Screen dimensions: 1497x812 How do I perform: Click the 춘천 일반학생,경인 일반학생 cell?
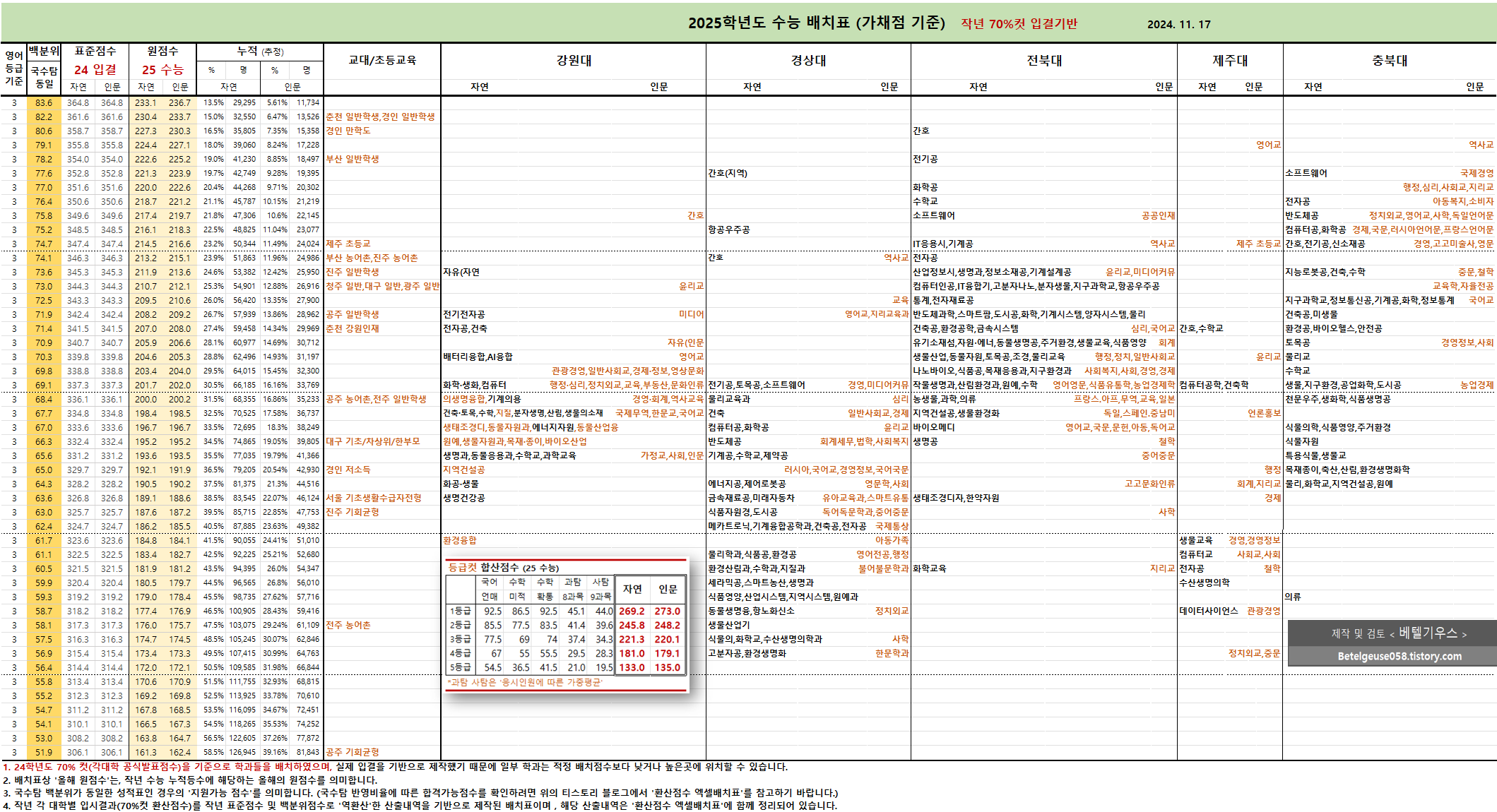(380, 117)
